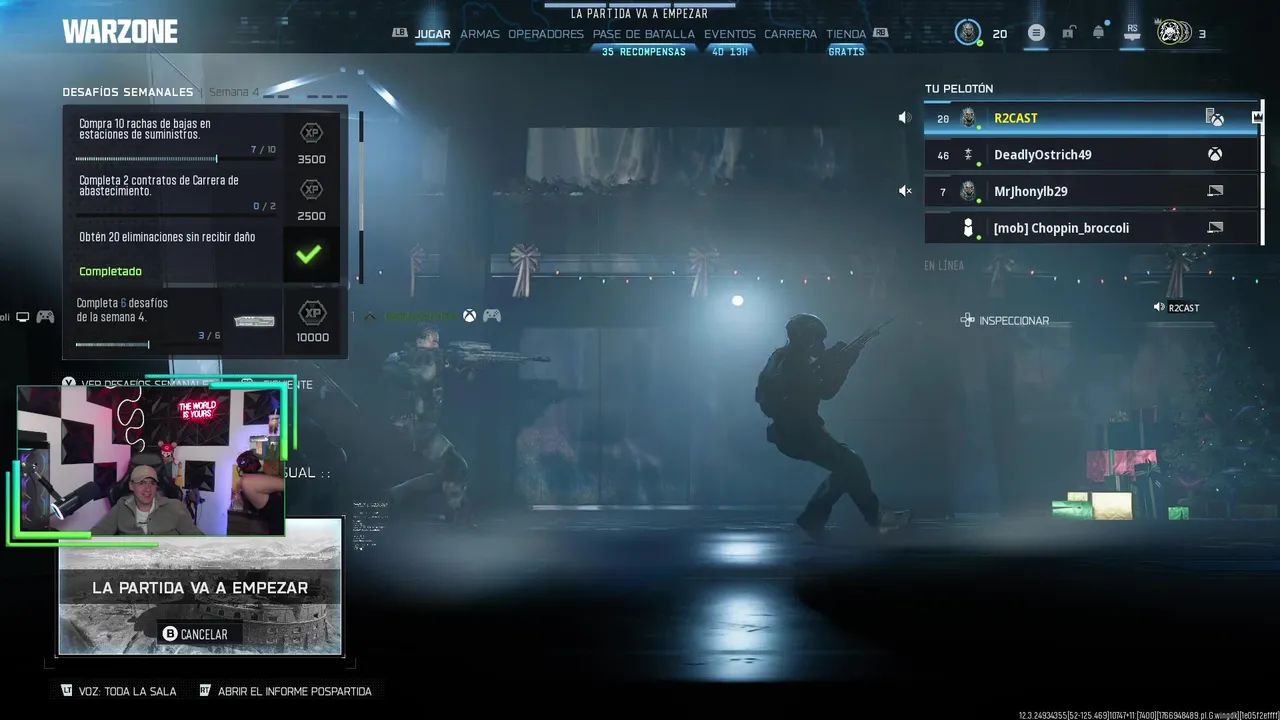The width and height of the screenshot is (1280, 720).
Task: Toggle R2CAST voice speaker icon
Action: pyautogui.click(x=904, y=118)
